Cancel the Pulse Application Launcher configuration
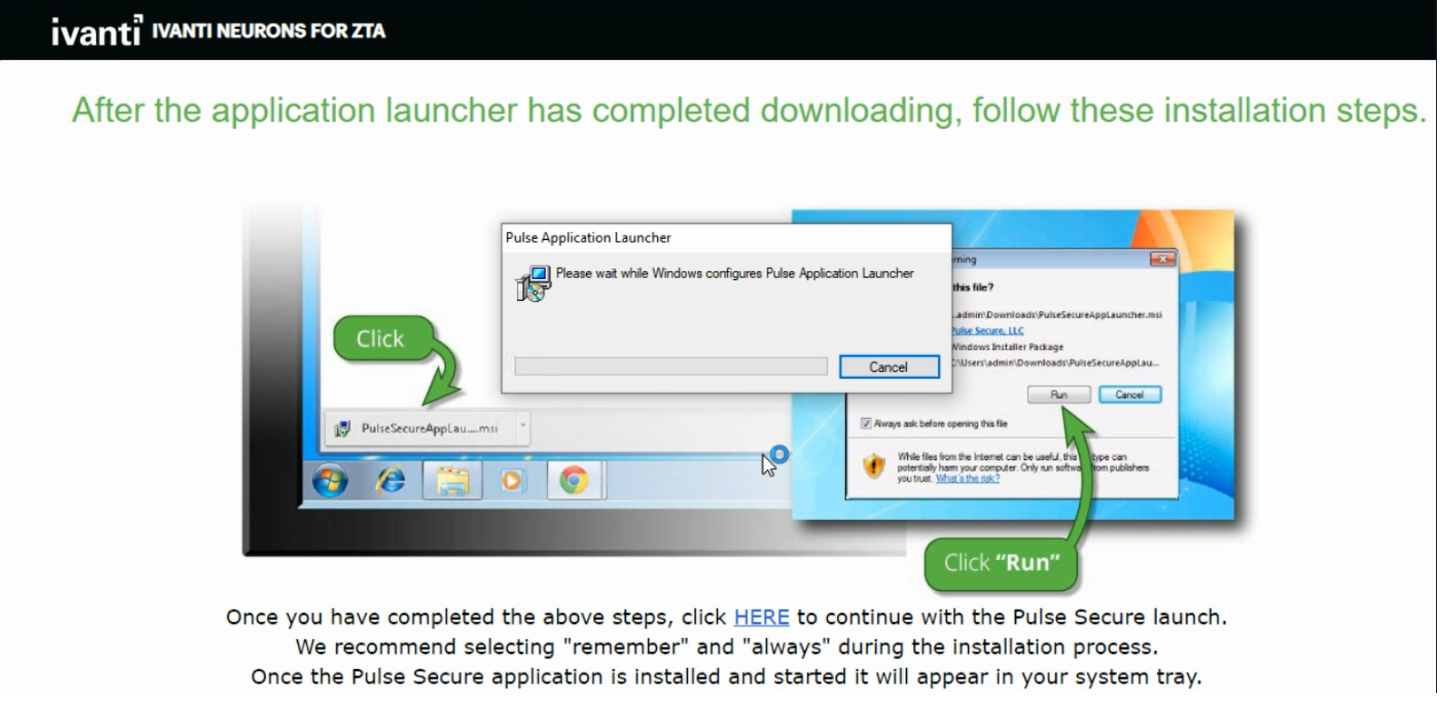 click(x=888, y=367)
